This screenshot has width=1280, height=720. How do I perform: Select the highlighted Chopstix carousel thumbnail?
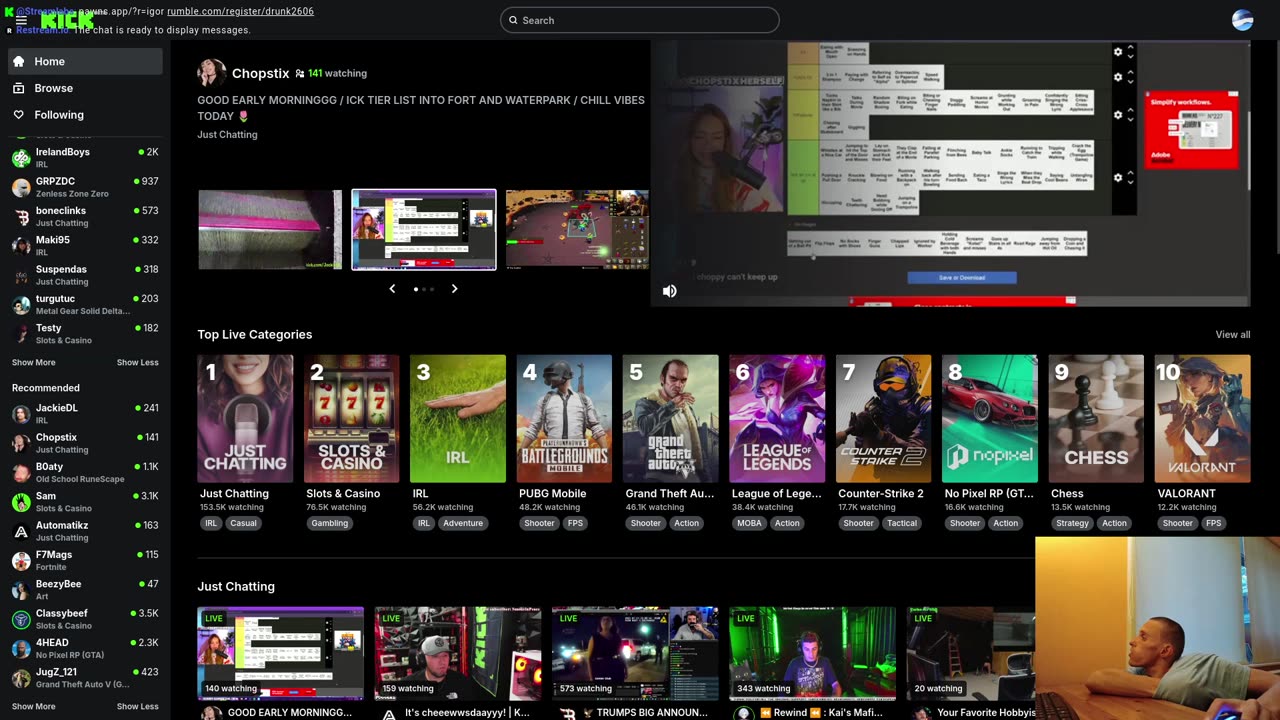[x=424, y=229]
